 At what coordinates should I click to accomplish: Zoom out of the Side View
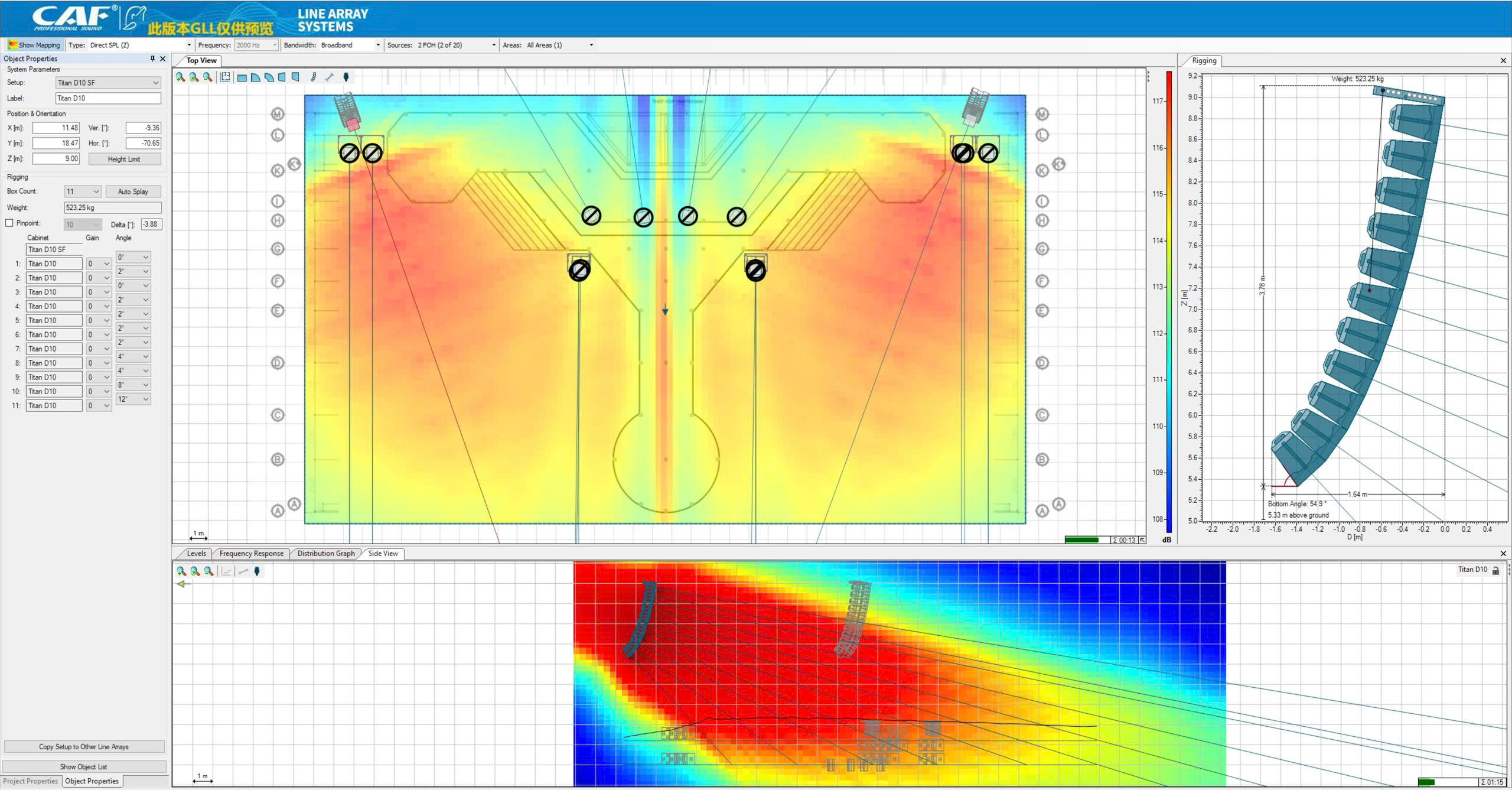pos(208,571)
